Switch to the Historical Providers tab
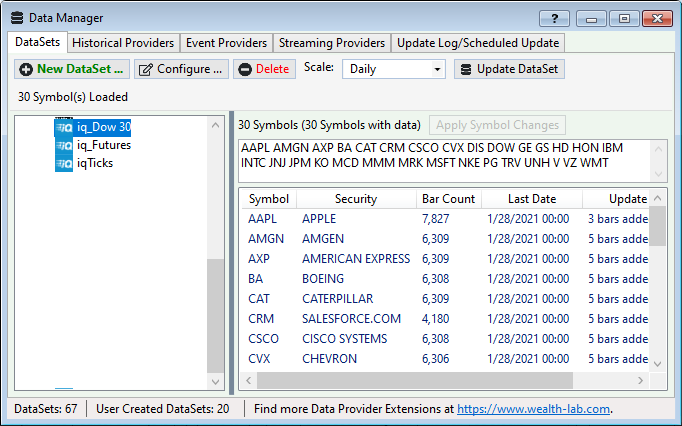Viewport: 682px width, 426px height. (x=123, y=43)
